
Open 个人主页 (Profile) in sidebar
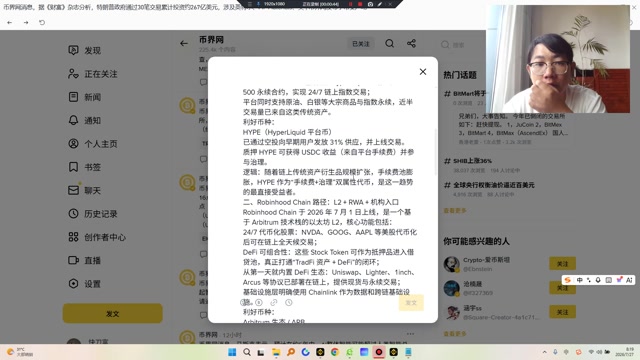[93, 144]
